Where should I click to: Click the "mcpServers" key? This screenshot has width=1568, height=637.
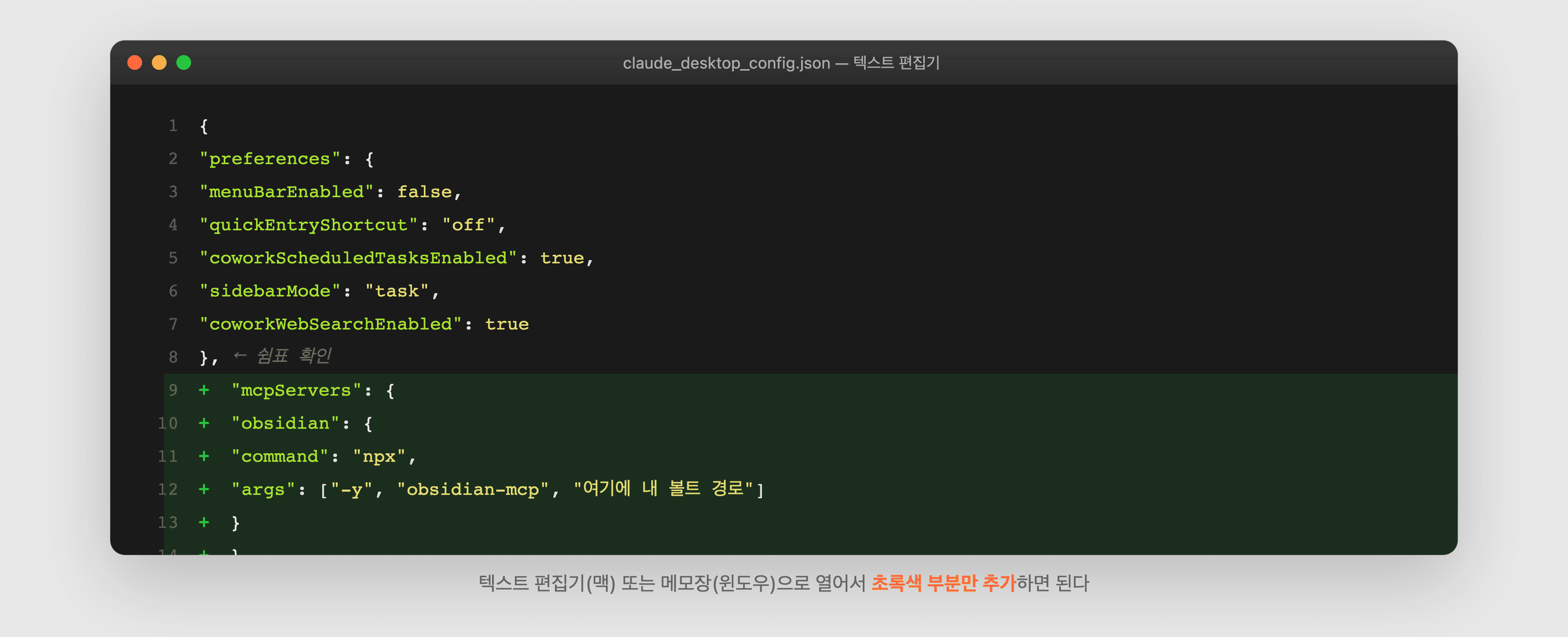296,390
